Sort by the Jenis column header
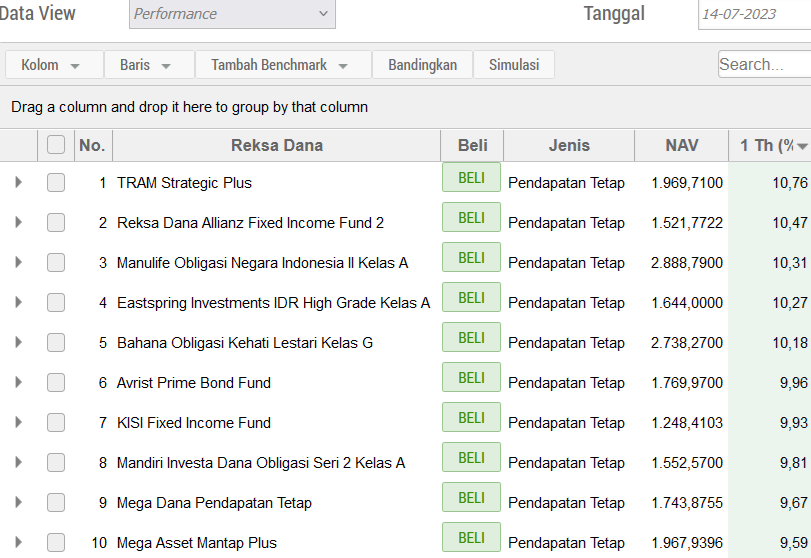Viewport: 811px width, 558px height. [x=569, y=145]
